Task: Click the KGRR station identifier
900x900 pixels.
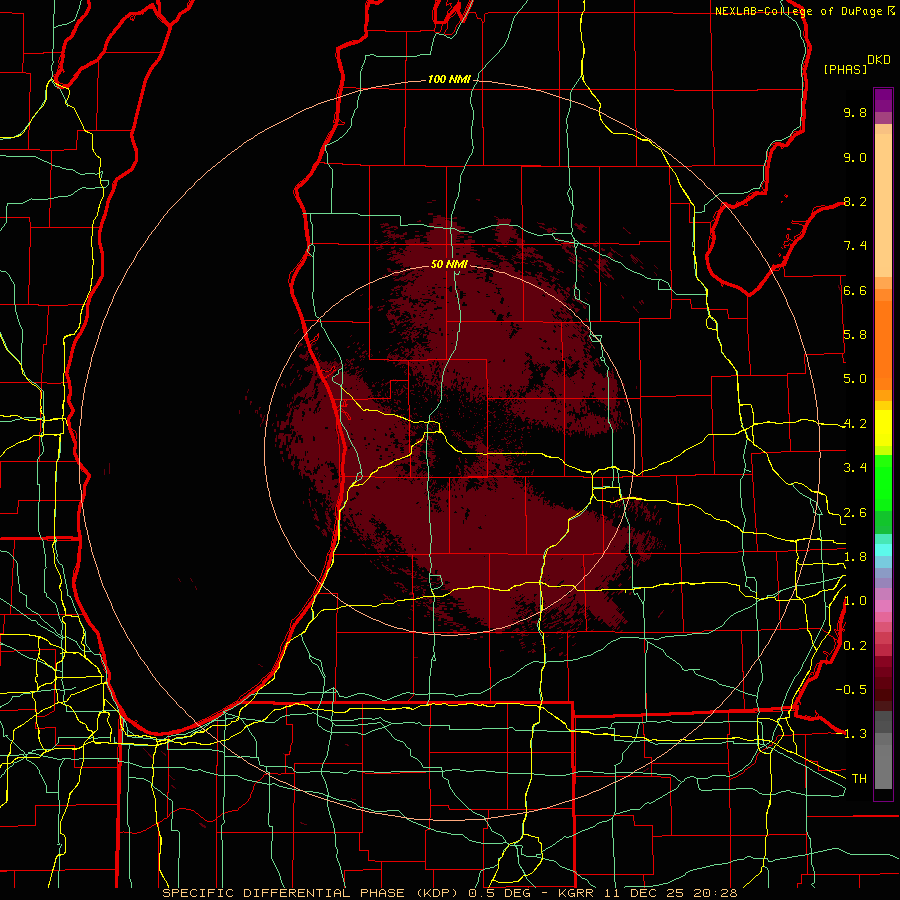Action: (577, 893)
